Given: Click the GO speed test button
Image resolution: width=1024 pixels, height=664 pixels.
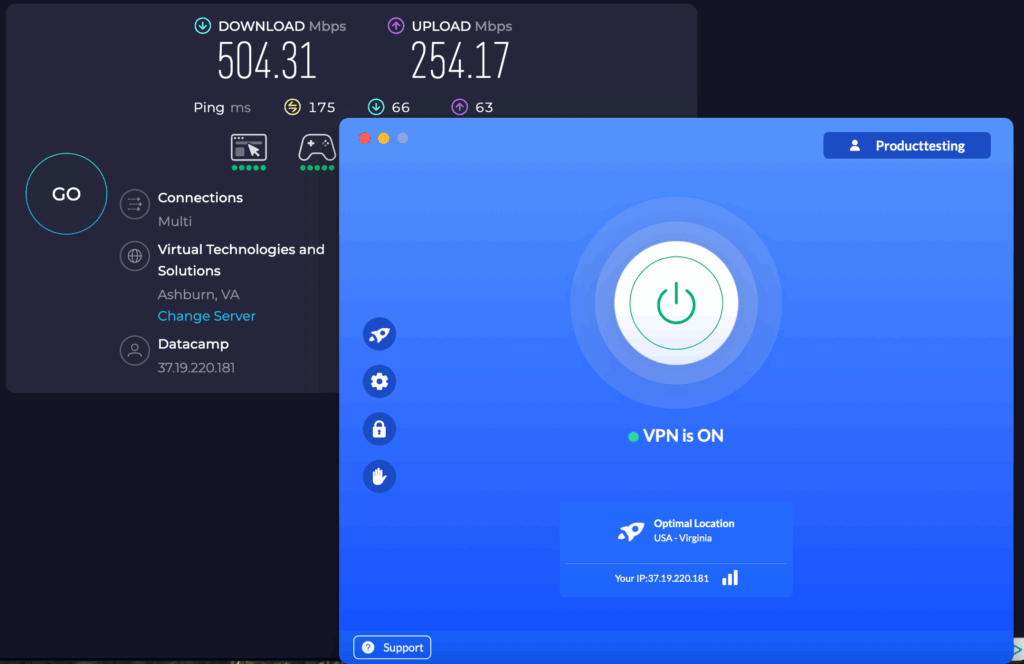Looking at the screenshot, I should point(66,194).
